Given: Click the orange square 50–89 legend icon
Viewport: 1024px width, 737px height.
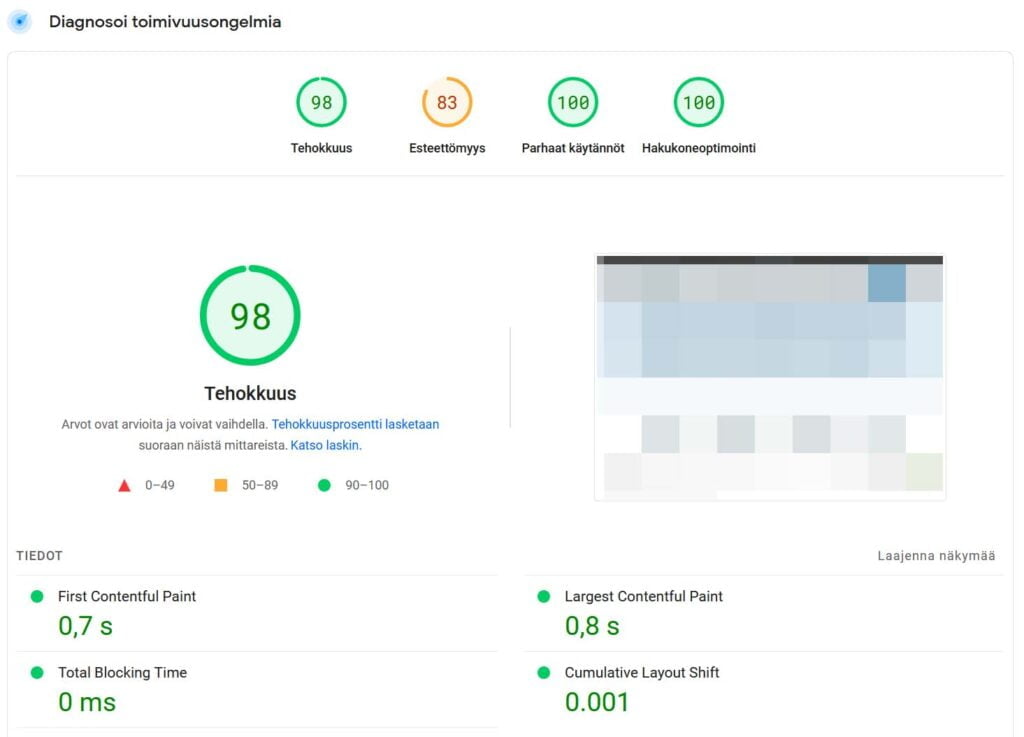Looking at the screenshot, I should [221, 486].
